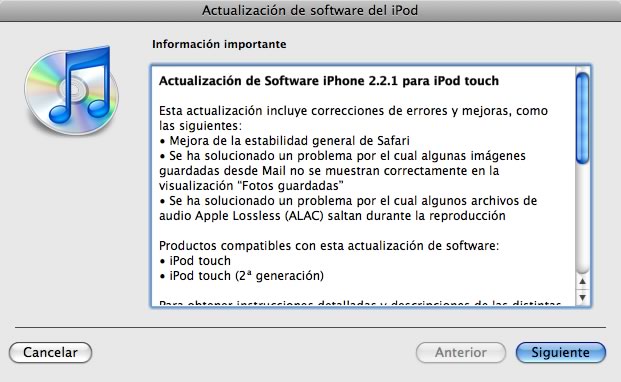This screenshot has width=621, height=382.
Task: Click the 'Fotos guardadas' quoted text
Action: coord(292,186)
